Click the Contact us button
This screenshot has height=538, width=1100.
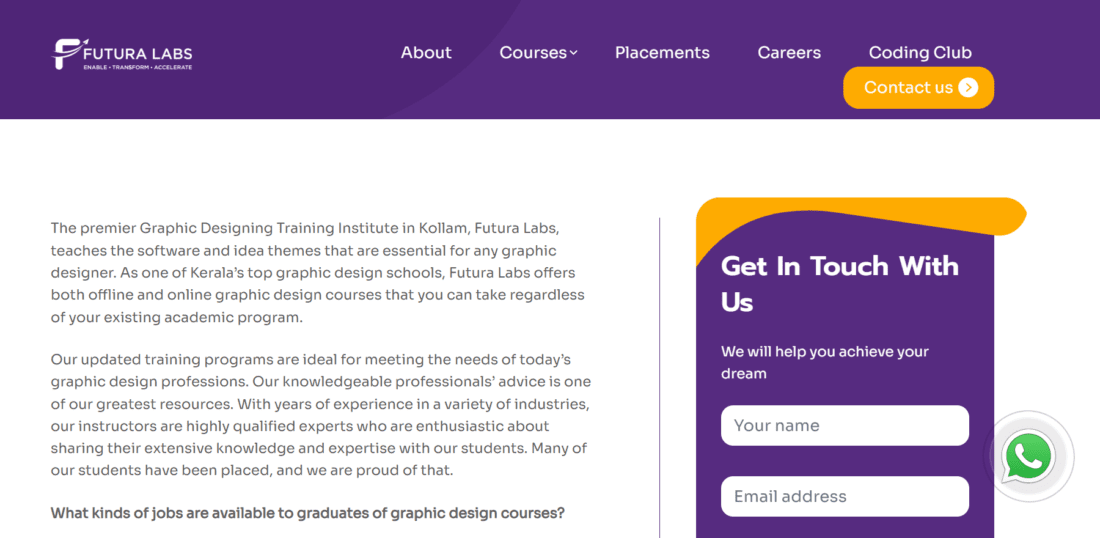[918, 88]
